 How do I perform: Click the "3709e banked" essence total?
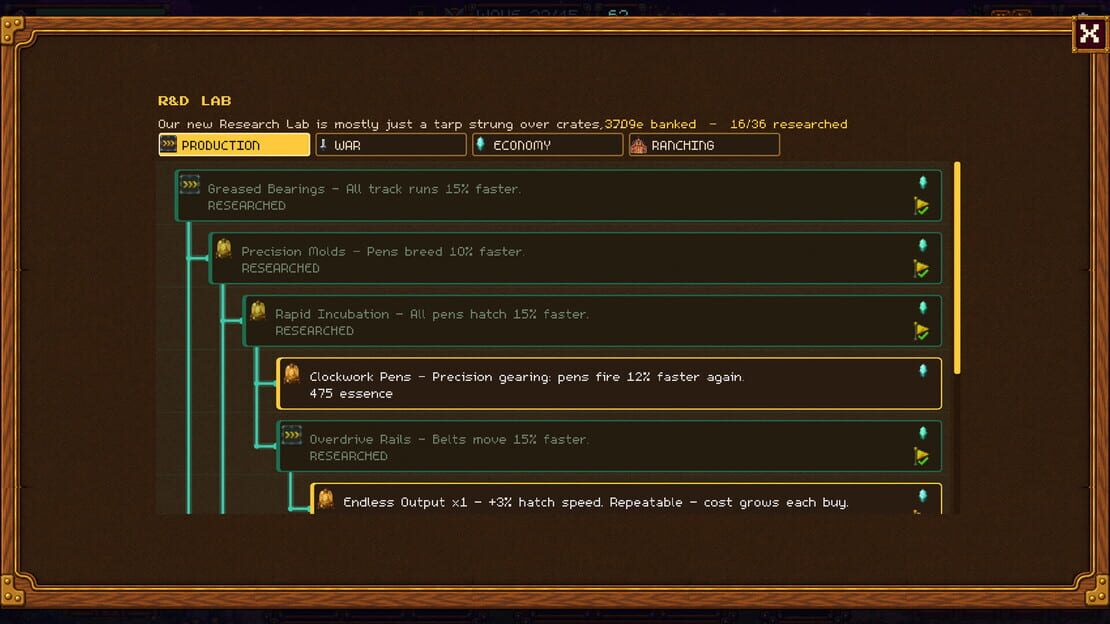pyautogui.click(x=650, y=124)
